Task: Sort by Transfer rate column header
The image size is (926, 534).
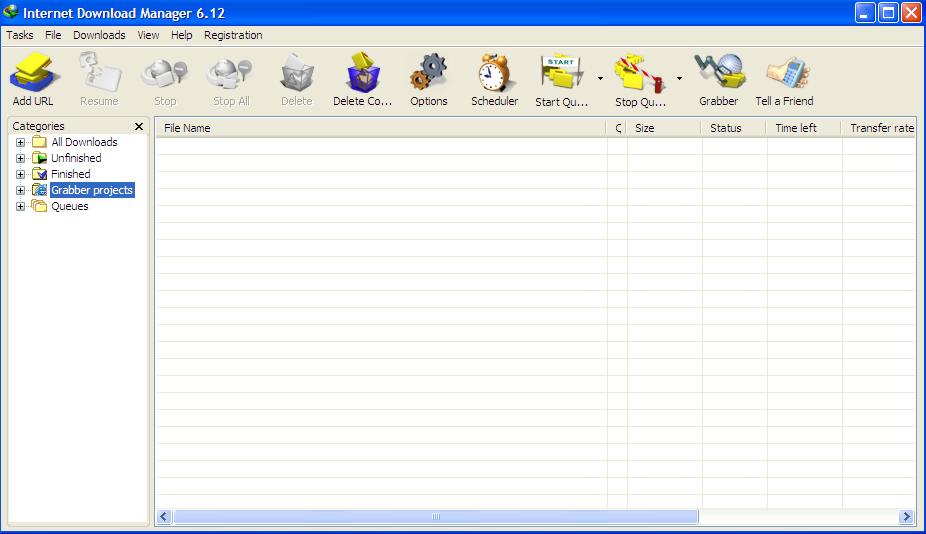Action: 879,128
